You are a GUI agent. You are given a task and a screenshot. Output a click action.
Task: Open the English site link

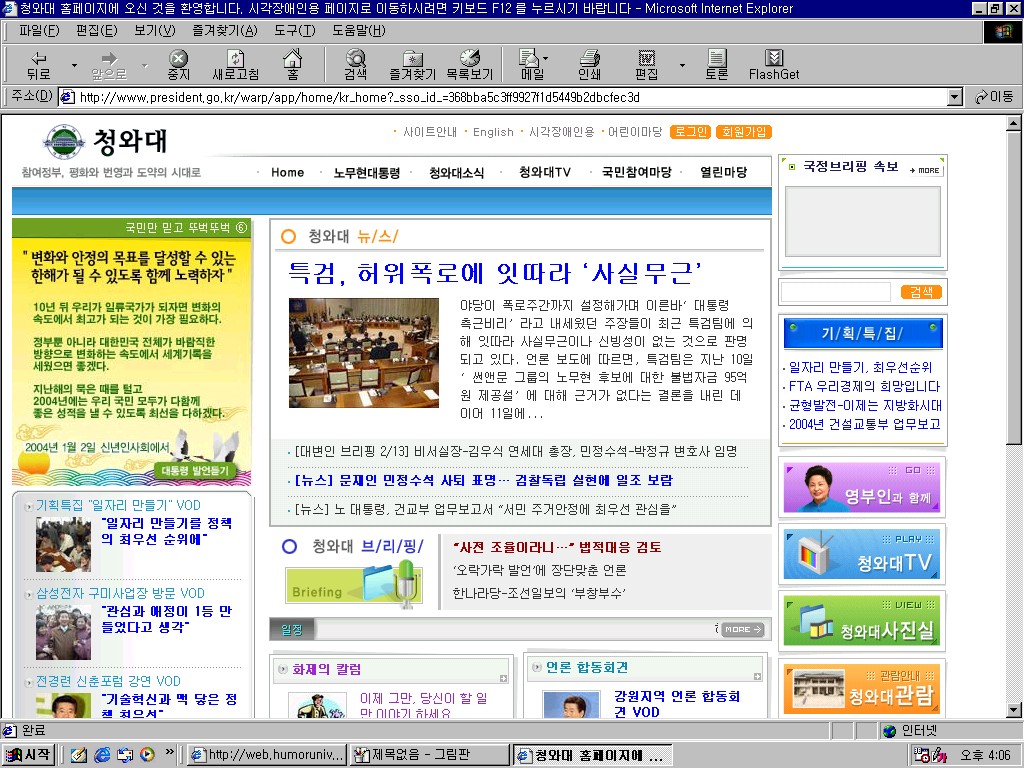493,132
